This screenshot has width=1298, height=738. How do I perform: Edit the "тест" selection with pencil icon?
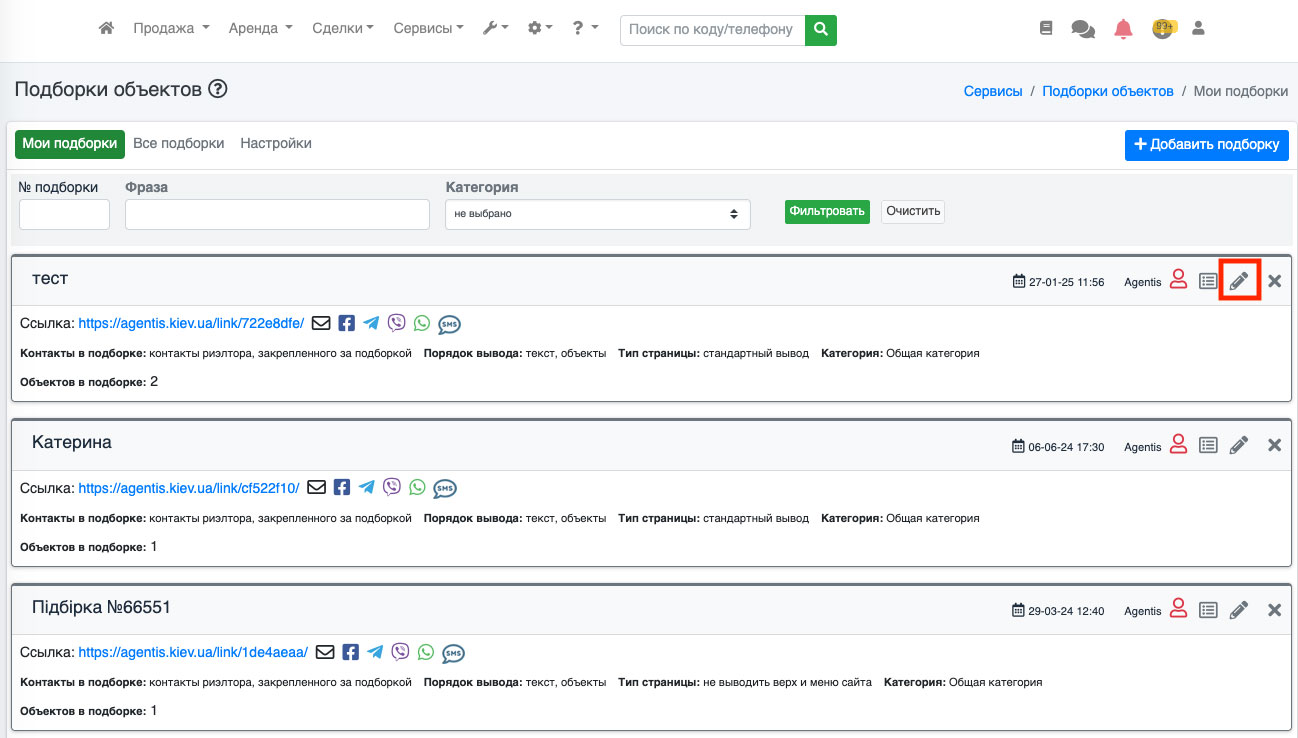1239,281
